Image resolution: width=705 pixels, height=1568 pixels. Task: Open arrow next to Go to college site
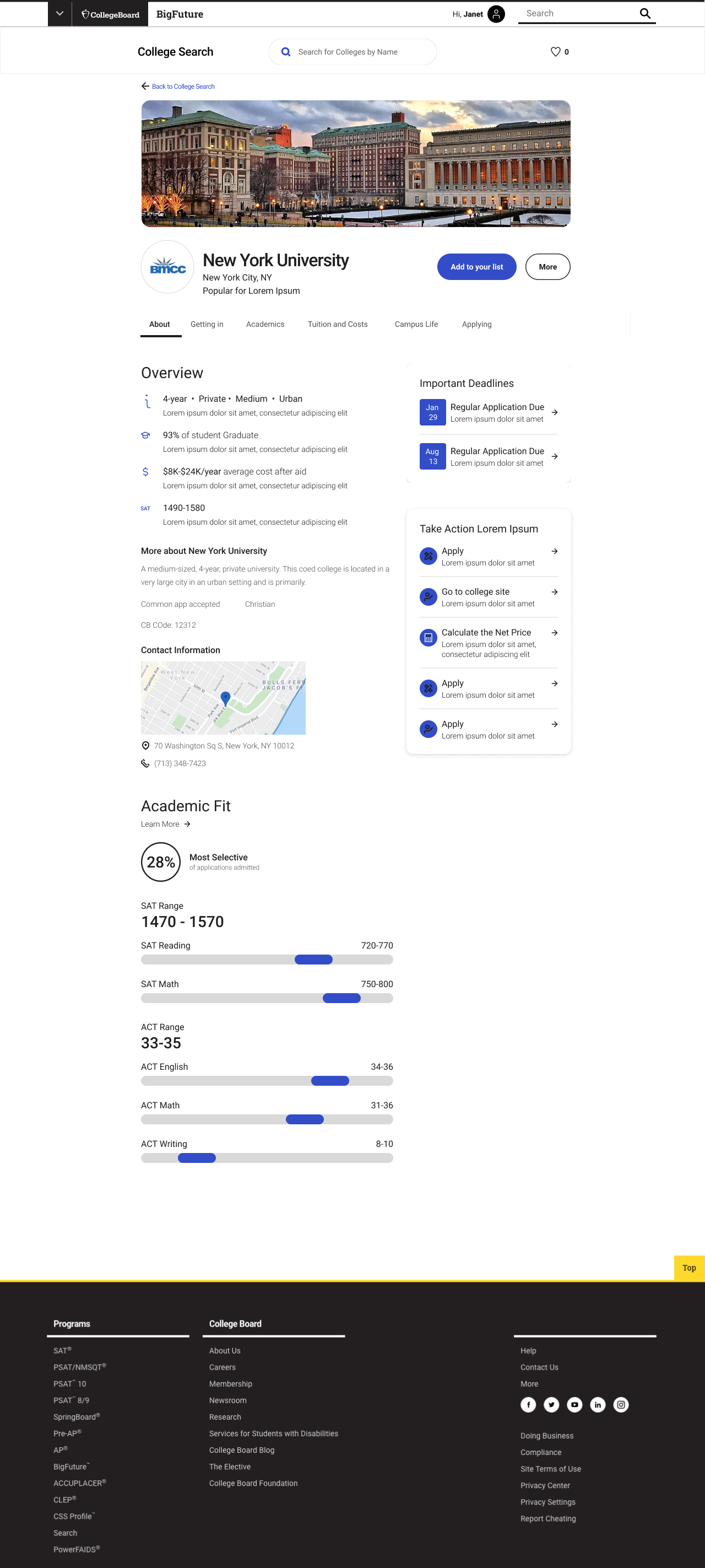click(x=554, y=592)
